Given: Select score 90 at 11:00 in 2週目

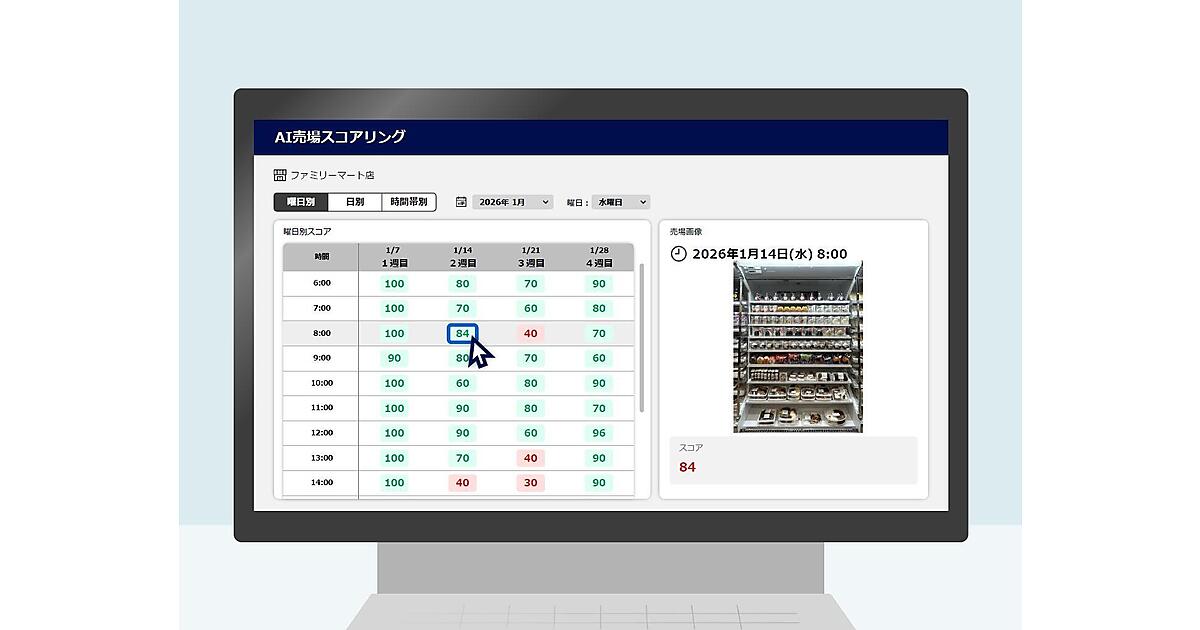Looking at the screenshot, I should pyautogui.click(x=462, y=408).
